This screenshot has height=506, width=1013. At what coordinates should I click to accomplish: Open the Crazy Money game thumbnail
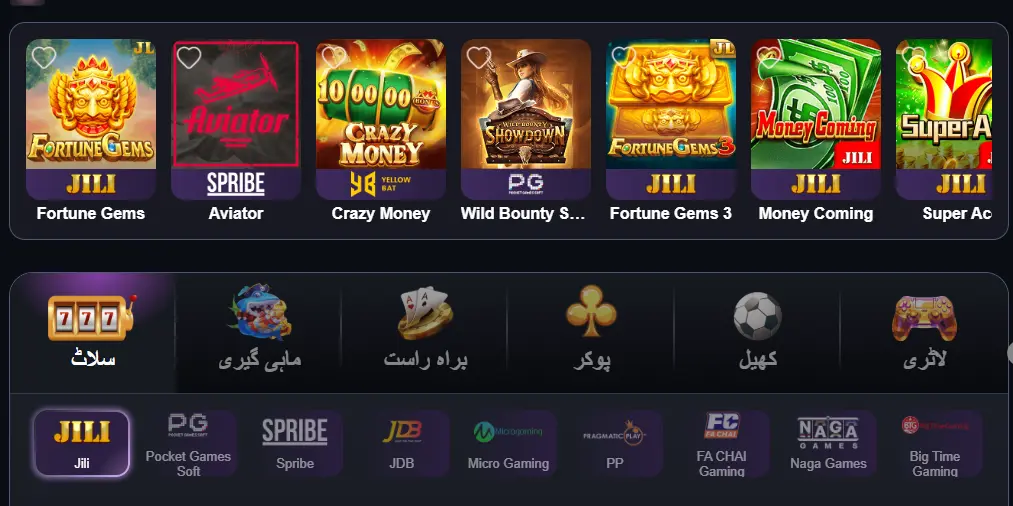coord(381,104)
